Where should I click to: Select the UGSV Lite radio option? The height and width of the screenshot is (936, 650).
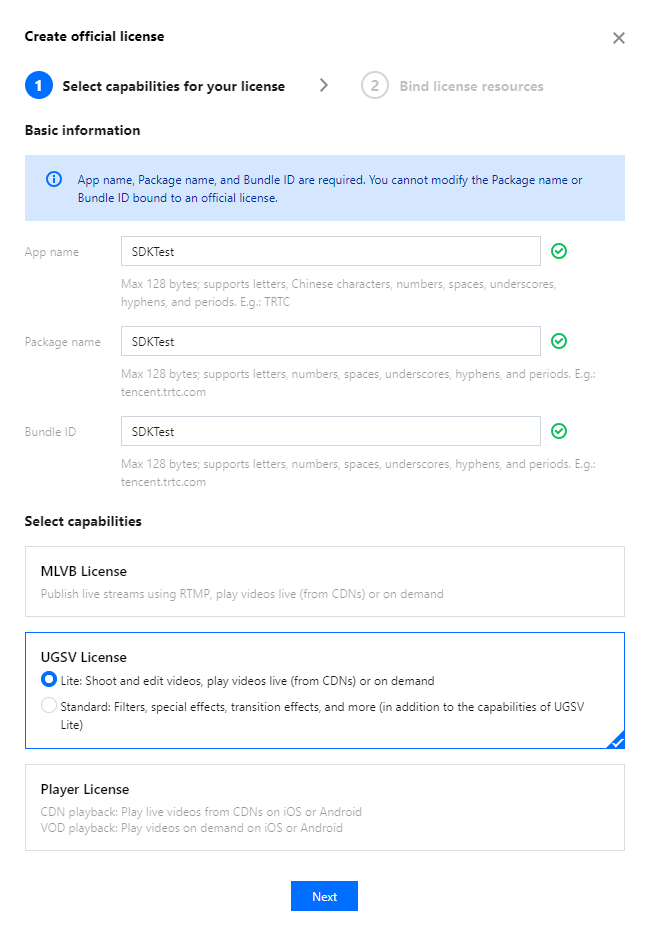[49, 680]
